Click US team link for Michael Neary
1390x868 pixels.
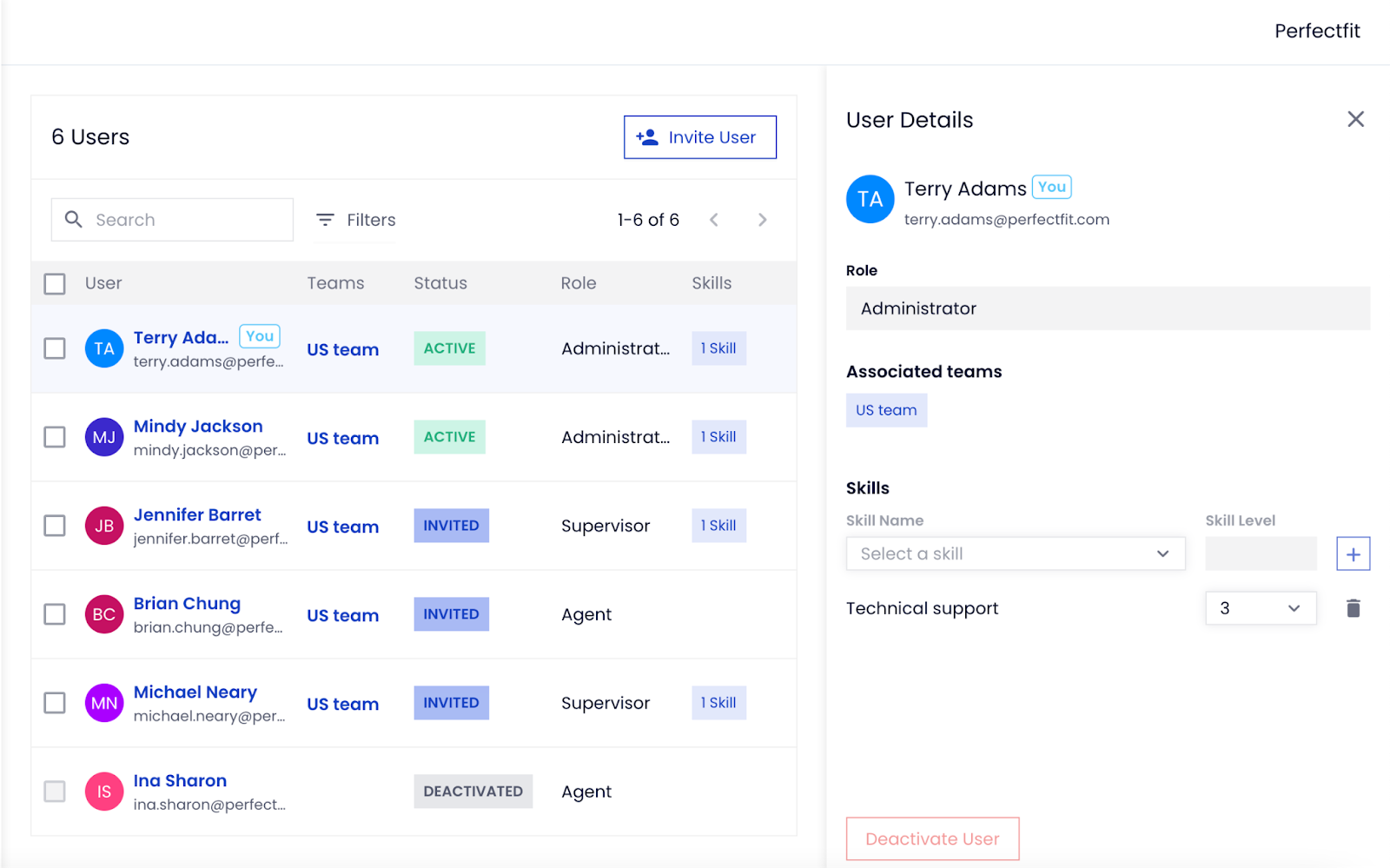pos(343,705)
